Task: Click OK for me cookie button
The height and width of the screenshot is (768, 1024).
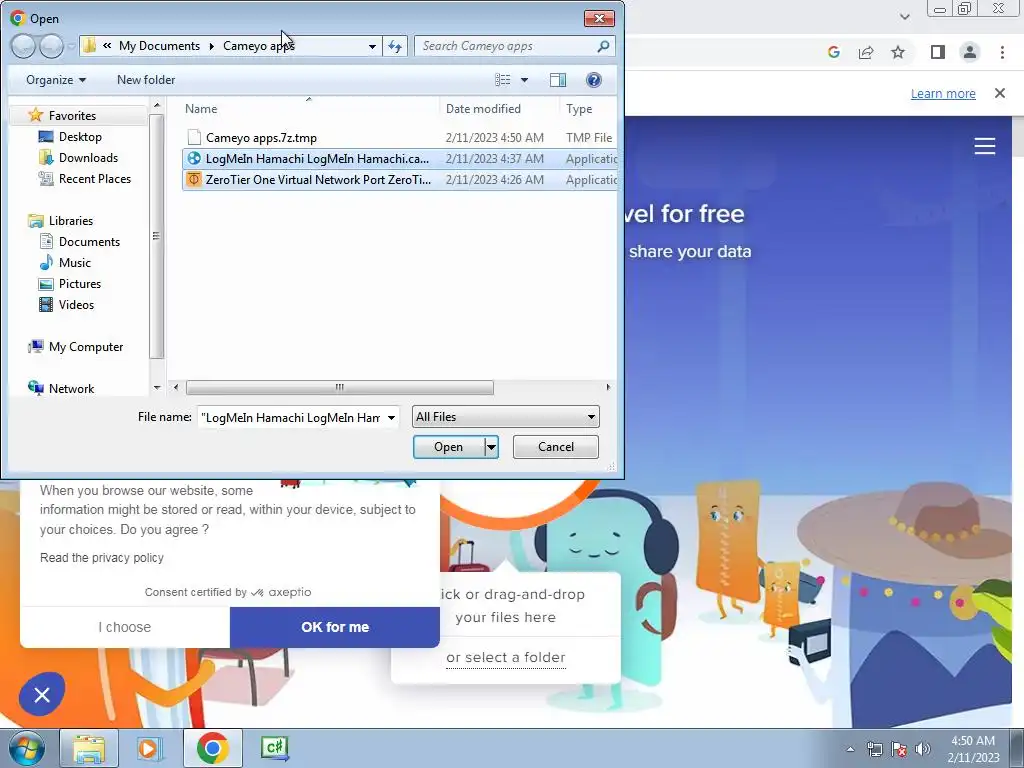Action: [335, 627]
